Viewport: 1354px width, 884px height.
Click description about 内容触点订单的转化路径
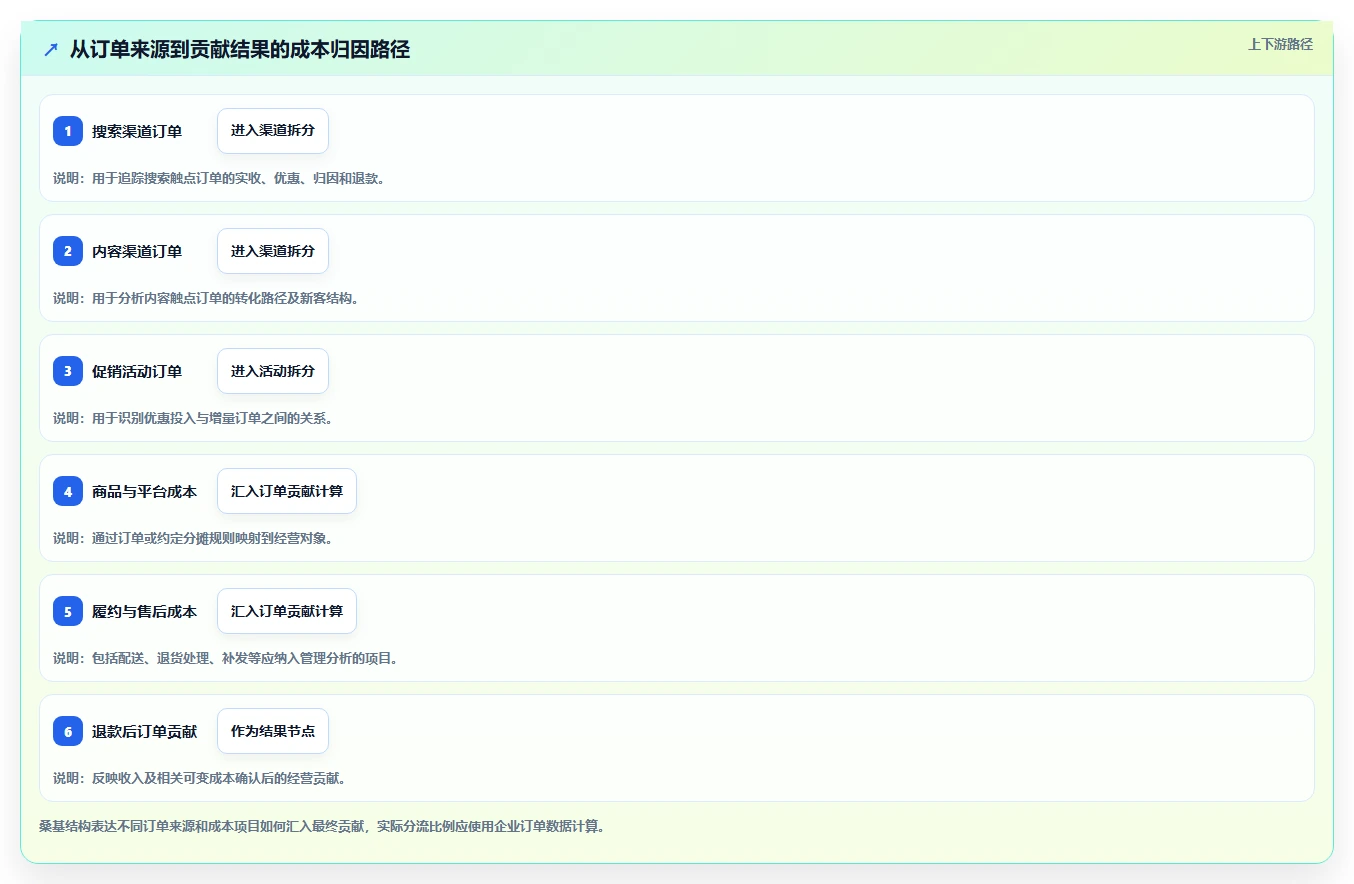point(206,298)
